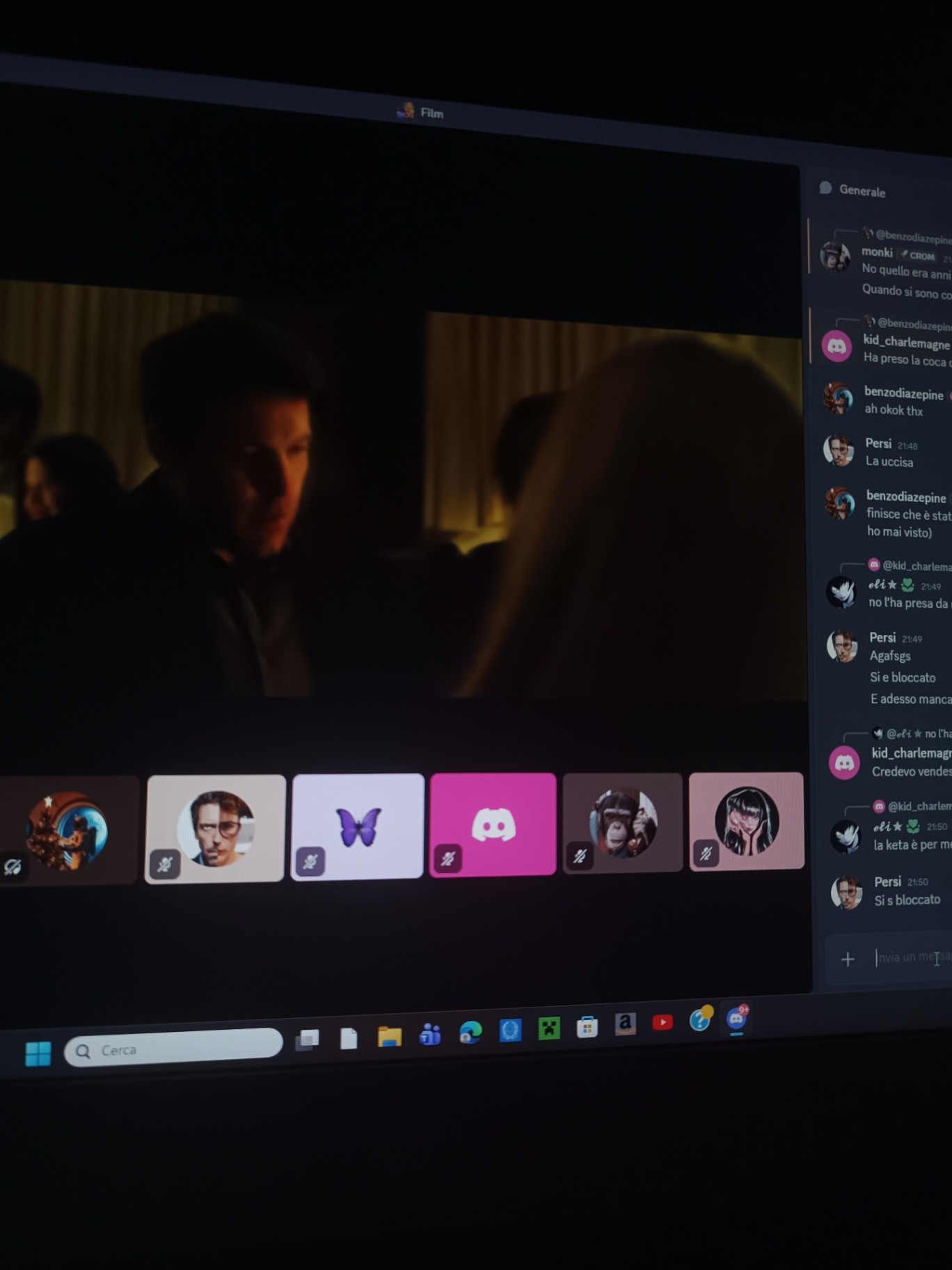
Task: Click the Generale chat bubble icon
Action: (x=825, y=188)
